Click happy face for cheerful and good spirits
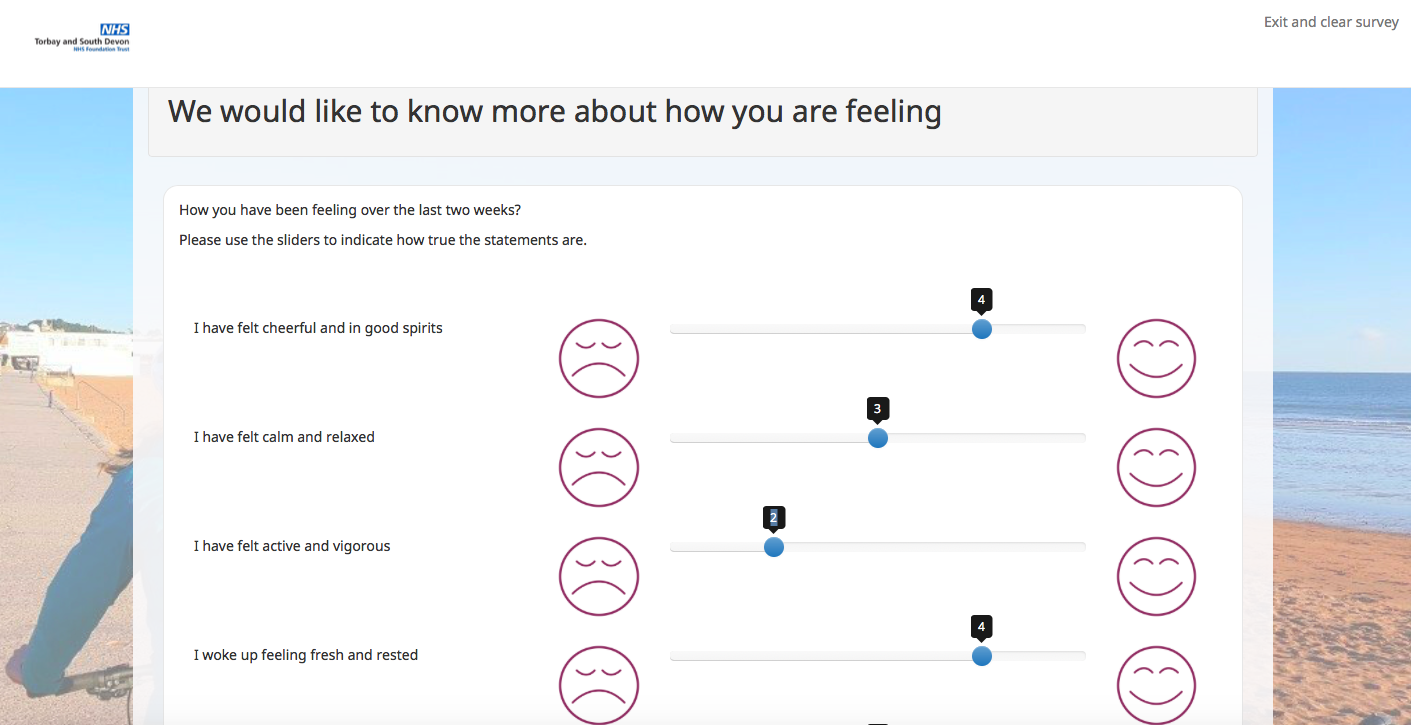This screenshot has height=725, width=1411. pyautogui.click(x=1156, y=358)
